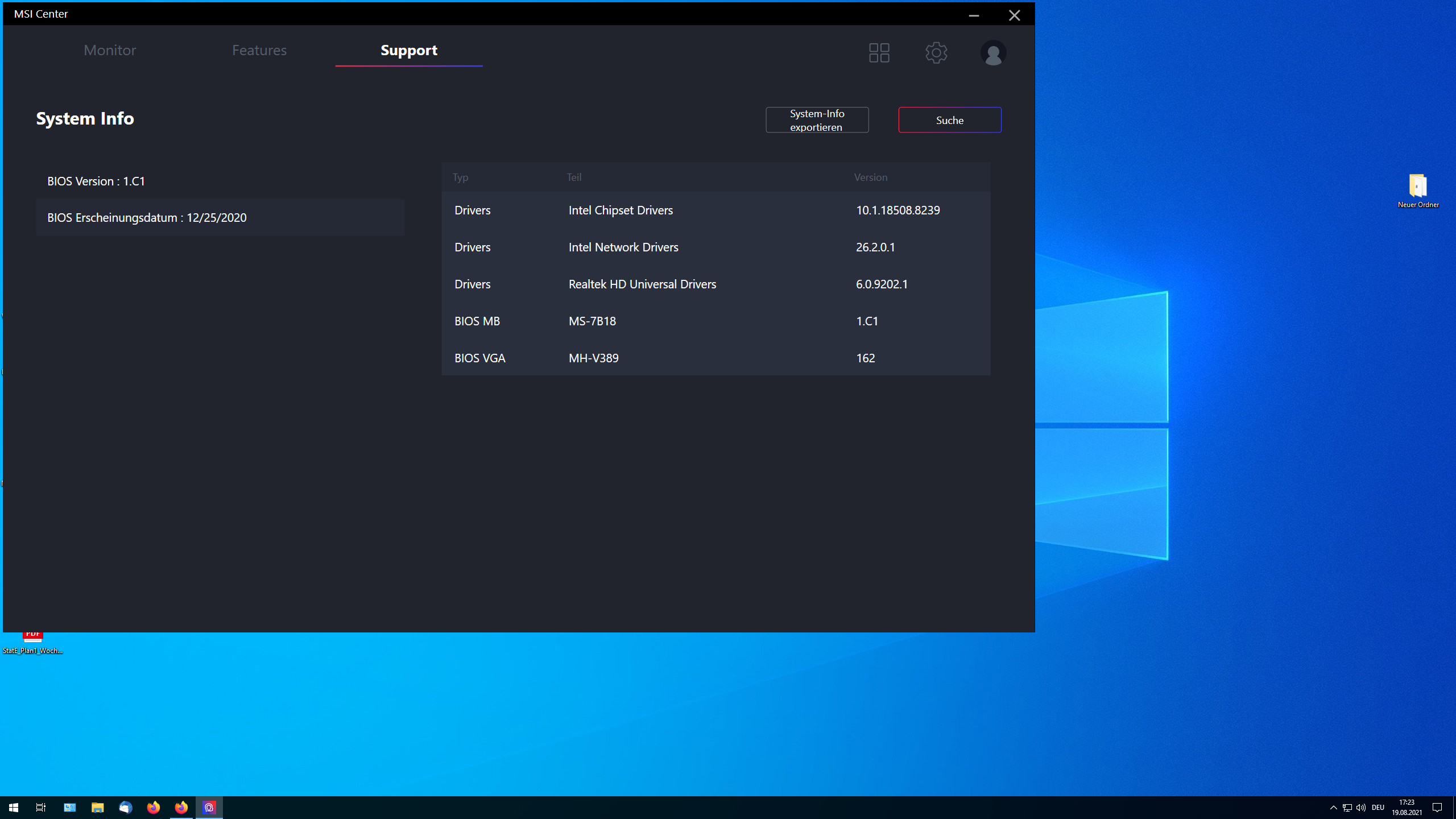
Task: Open Task View in the taskbar
Action: point(41,808)
